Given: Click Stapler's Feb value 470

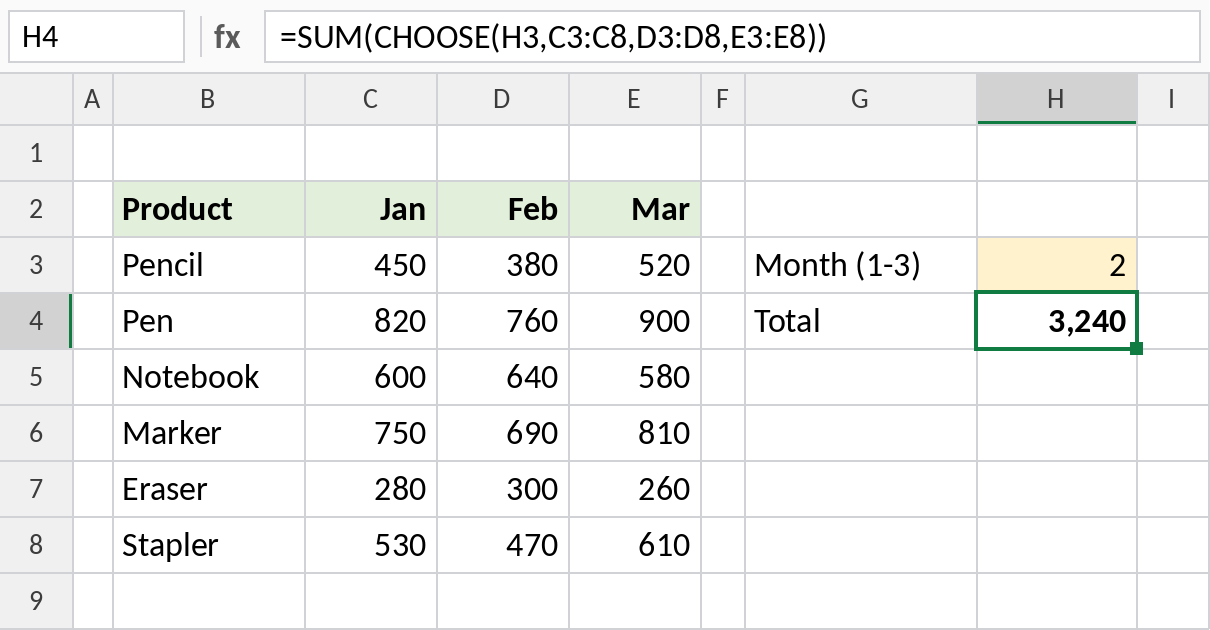Looking at the screenshot, I should point(503,545).
